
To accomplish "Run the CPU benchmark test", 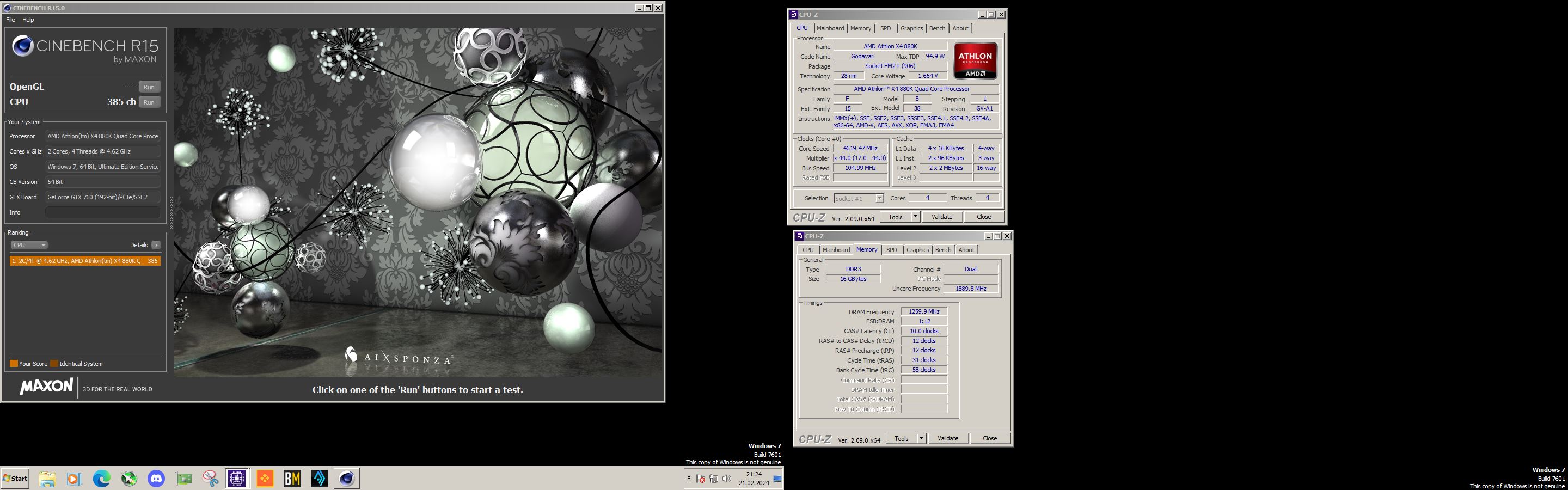I will pyautogui.click(x=149, y=102).
